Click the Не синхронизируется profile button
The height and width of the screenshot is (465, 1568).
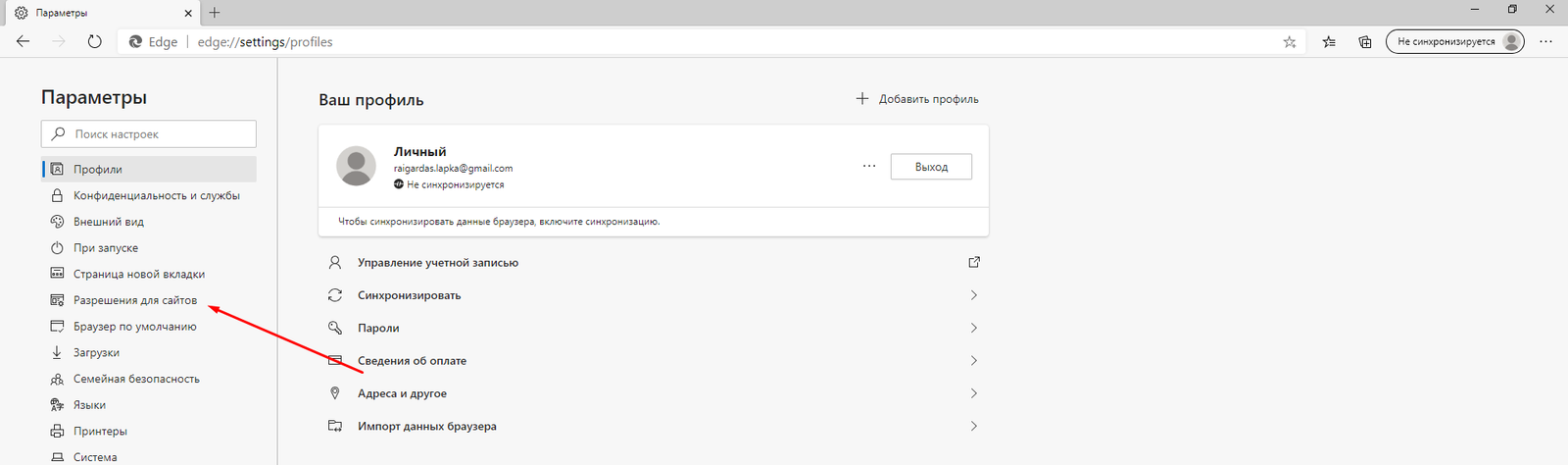click(x=1454, y=42)
